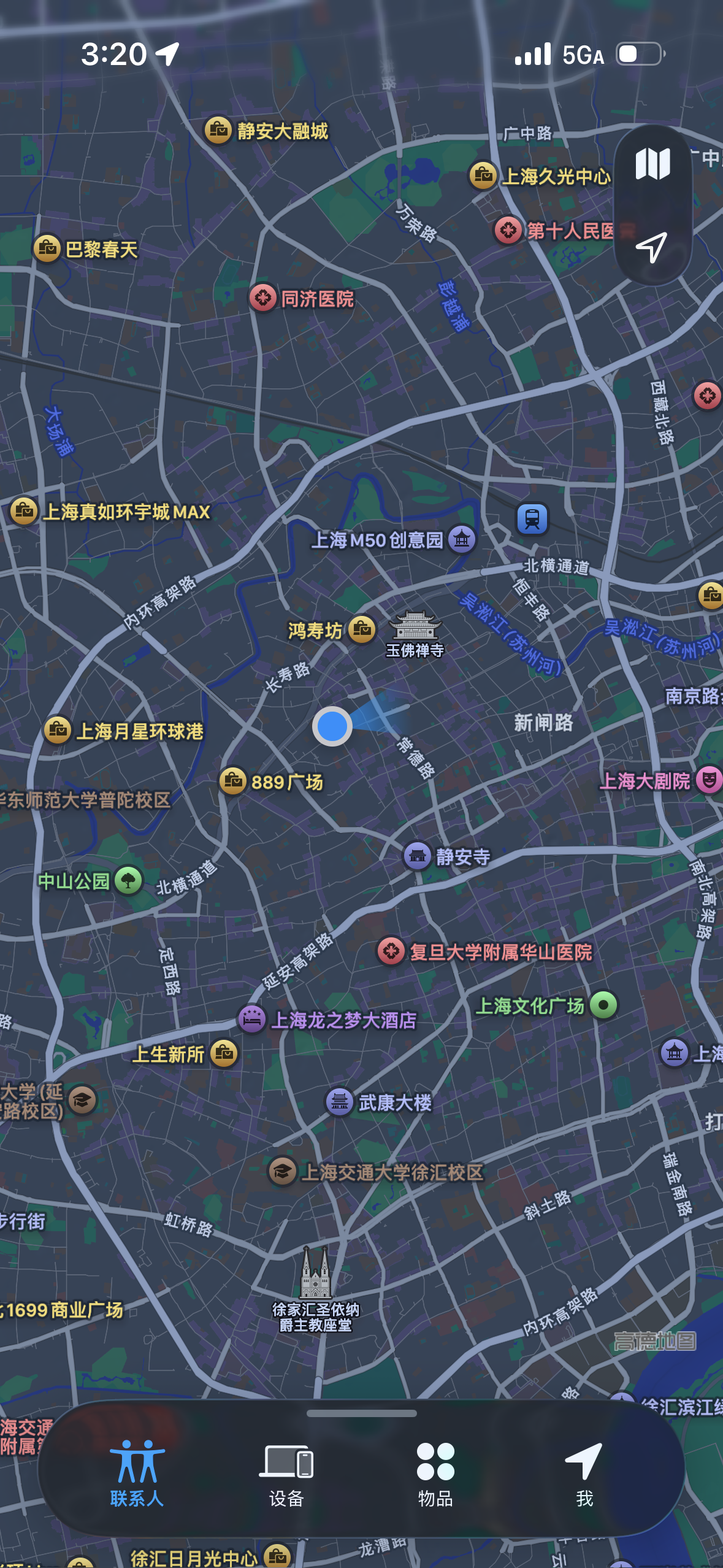Select the 上生新所 shopping marker
This screenshot has height=1568, width=723.
(224, 1053)
